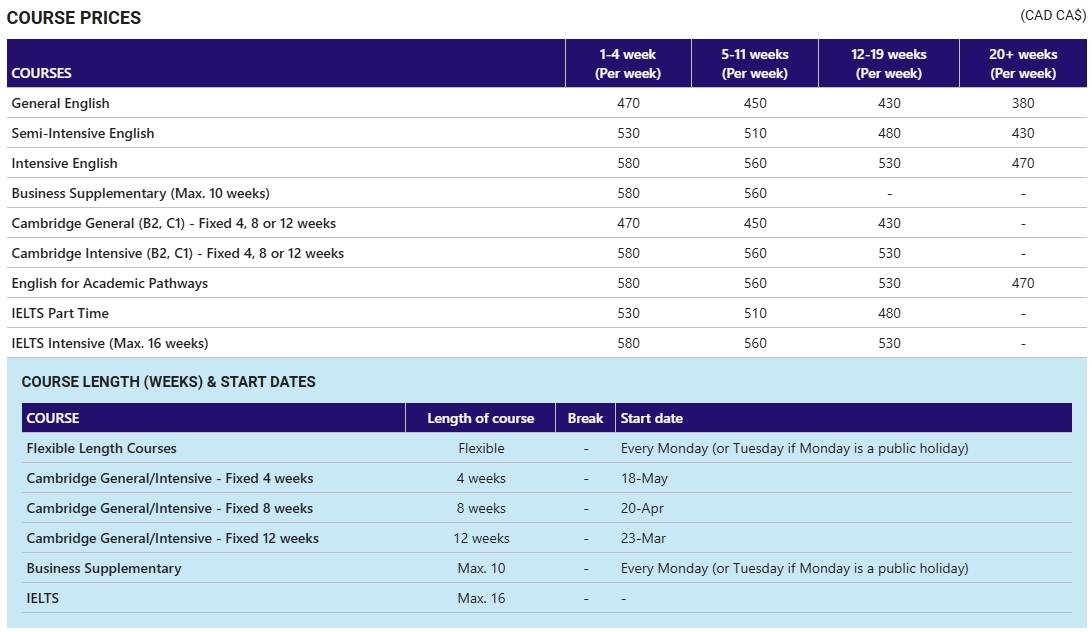Viewport: 1092px width, 632px height.
Task: Click the 1-4 week column header
Action: click(627, 63)
